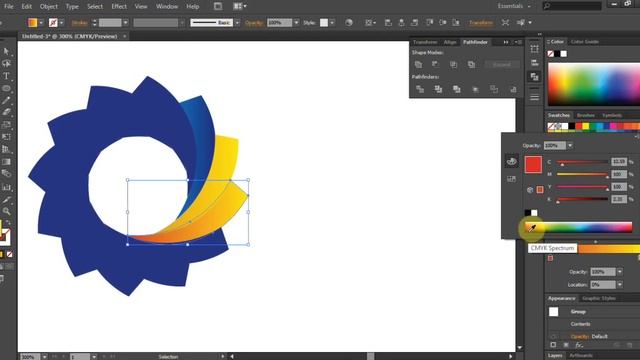Open the Window menu
The width and height of the screenshot is (640, 360).
click(167, 7)
